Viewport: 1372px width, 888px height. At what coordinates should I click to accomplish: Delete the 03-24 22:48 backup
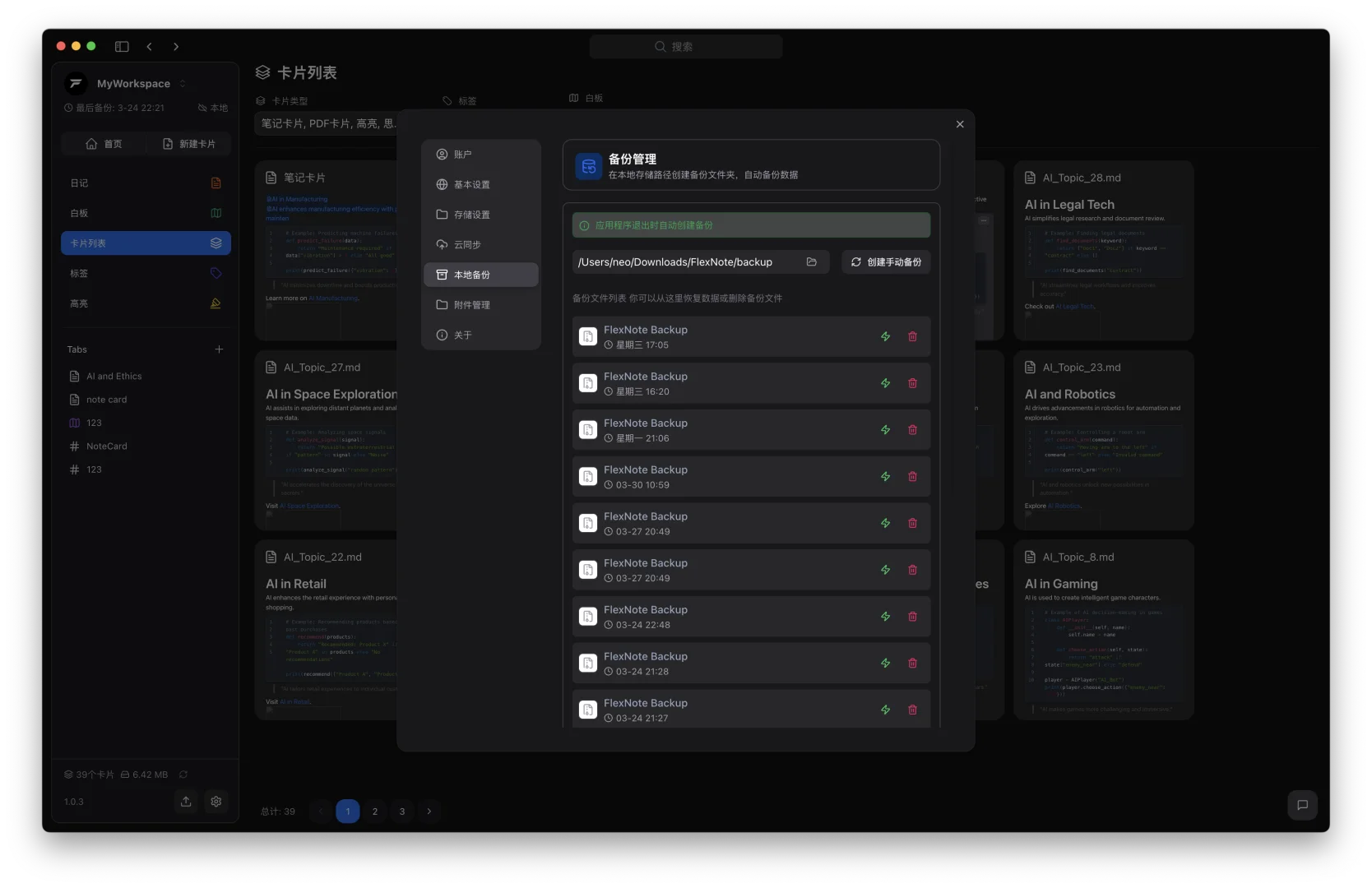pos(912,617)
